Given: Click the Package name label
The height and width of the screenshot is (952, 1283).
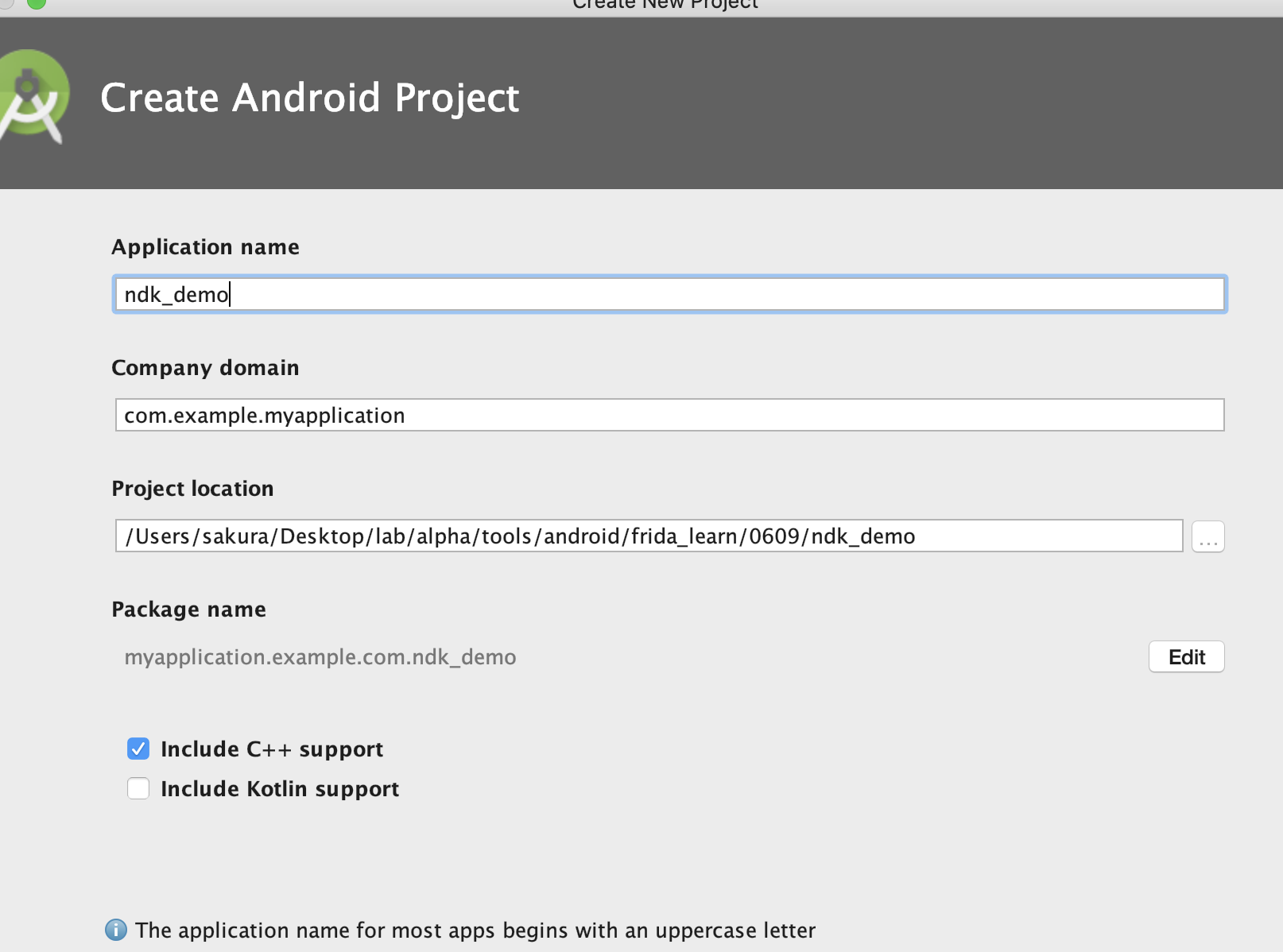Looking at the screenshot, I should (x=188, y=610).
